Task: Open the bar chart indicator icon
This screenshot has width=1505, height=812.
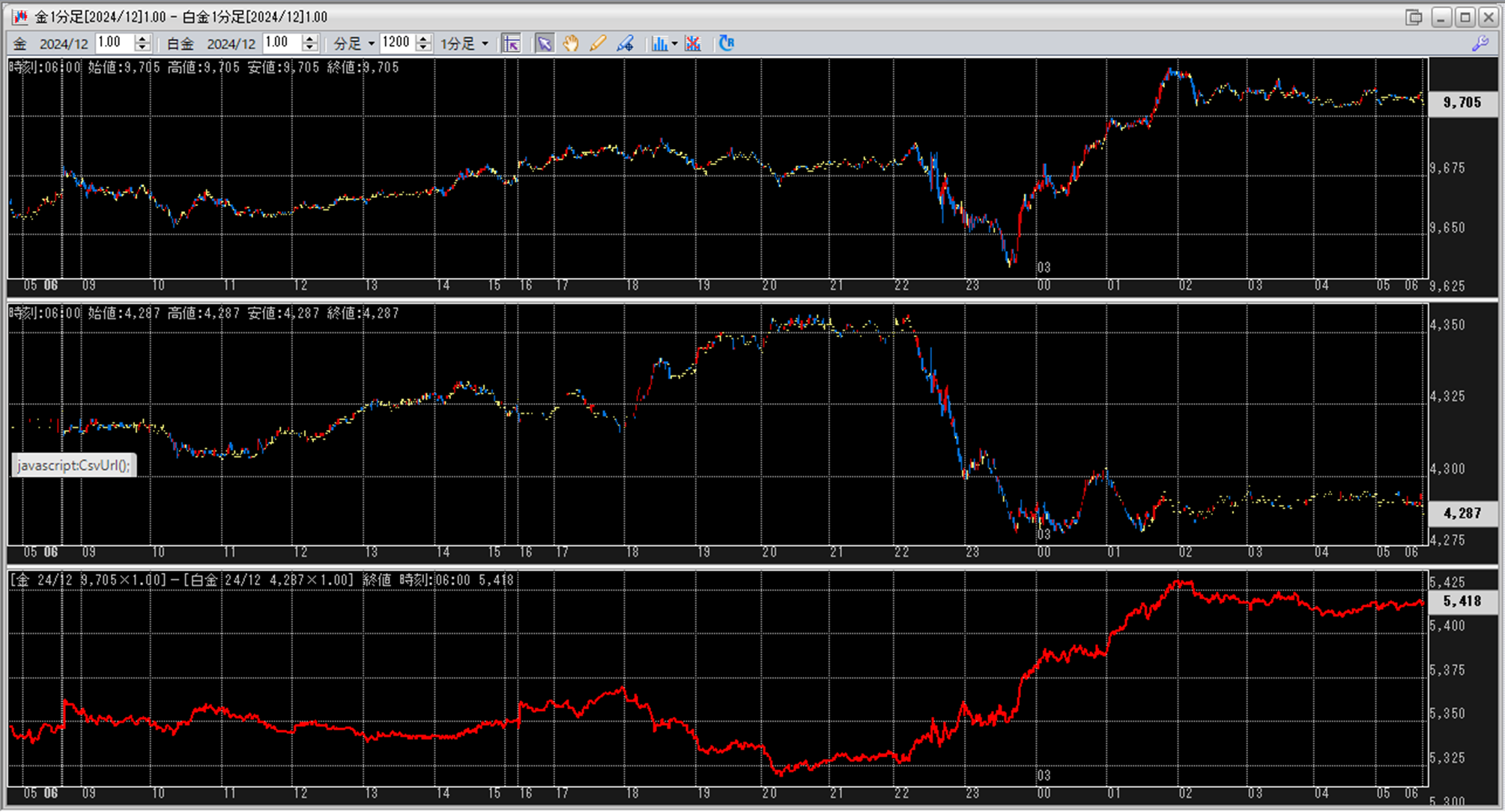Action: click(x=658, y=43)
